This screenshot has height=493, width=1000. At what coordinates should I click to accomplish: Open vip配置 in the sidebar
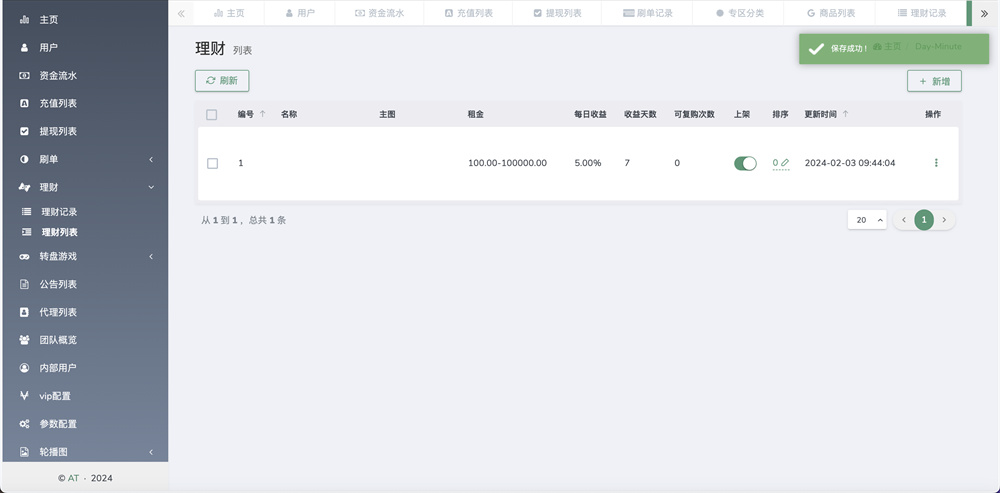pyautogui.click(x=55, y=396)
